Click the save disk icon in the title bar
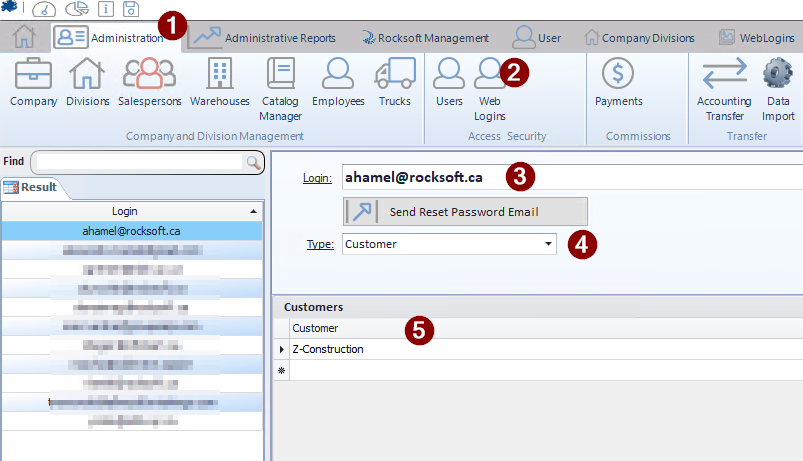The image size is (803, 461). 131,9
